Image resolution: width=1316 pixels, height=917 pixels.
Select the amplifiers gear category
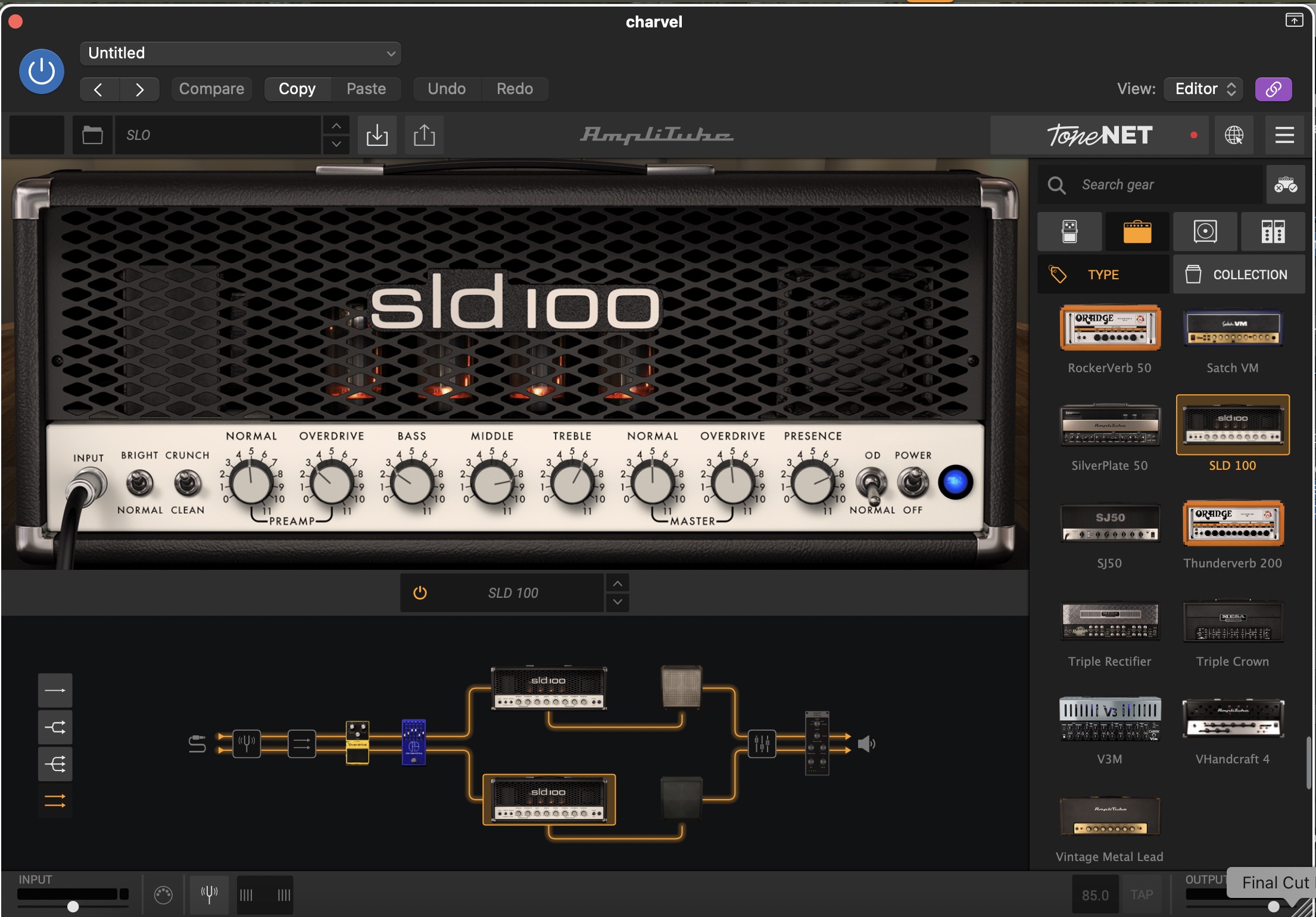[x=1137, y=232]
